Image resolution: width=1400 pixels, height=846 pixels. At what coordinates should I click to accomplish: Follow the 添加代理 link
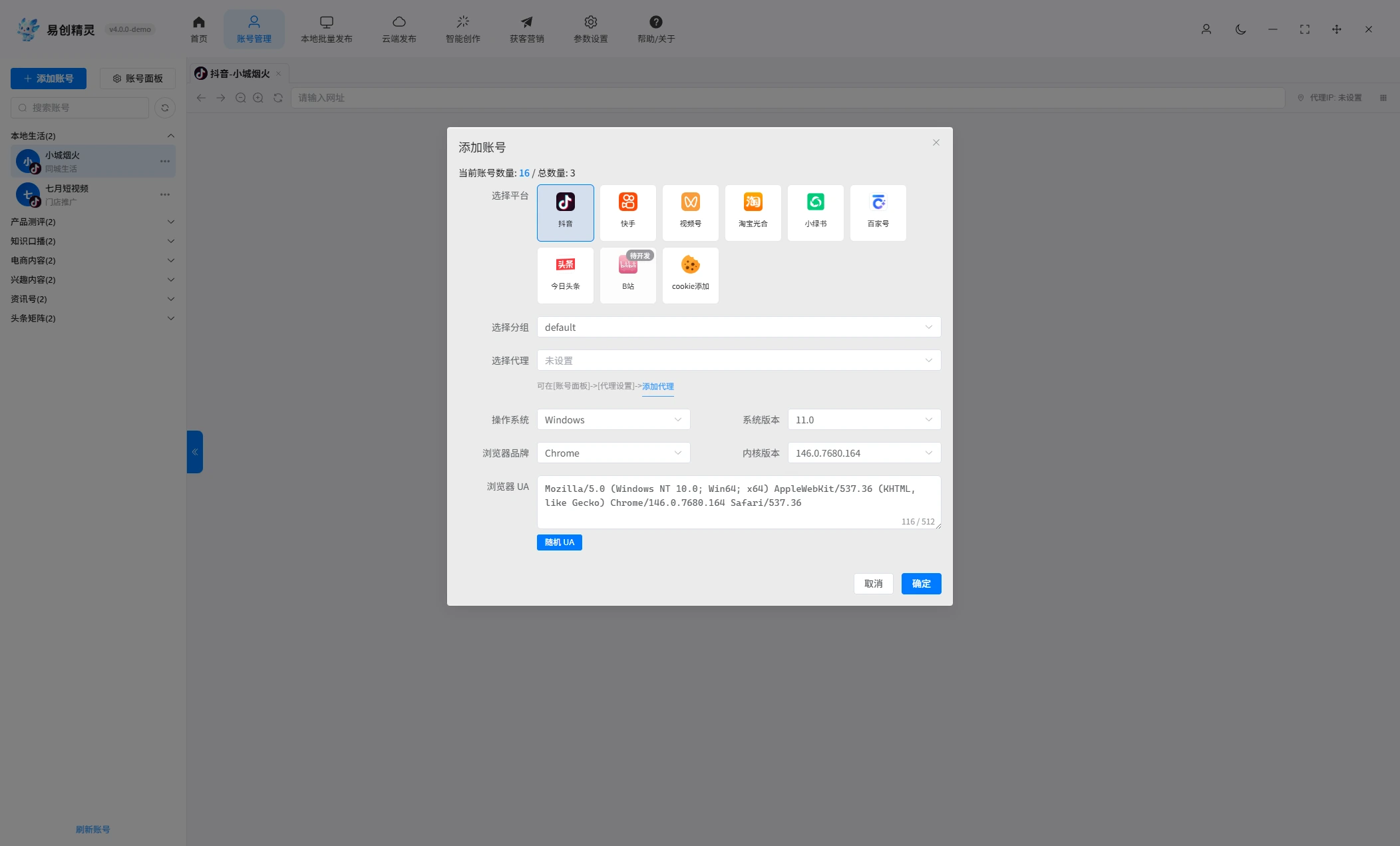pyautogui.click(x=657, y=386)
